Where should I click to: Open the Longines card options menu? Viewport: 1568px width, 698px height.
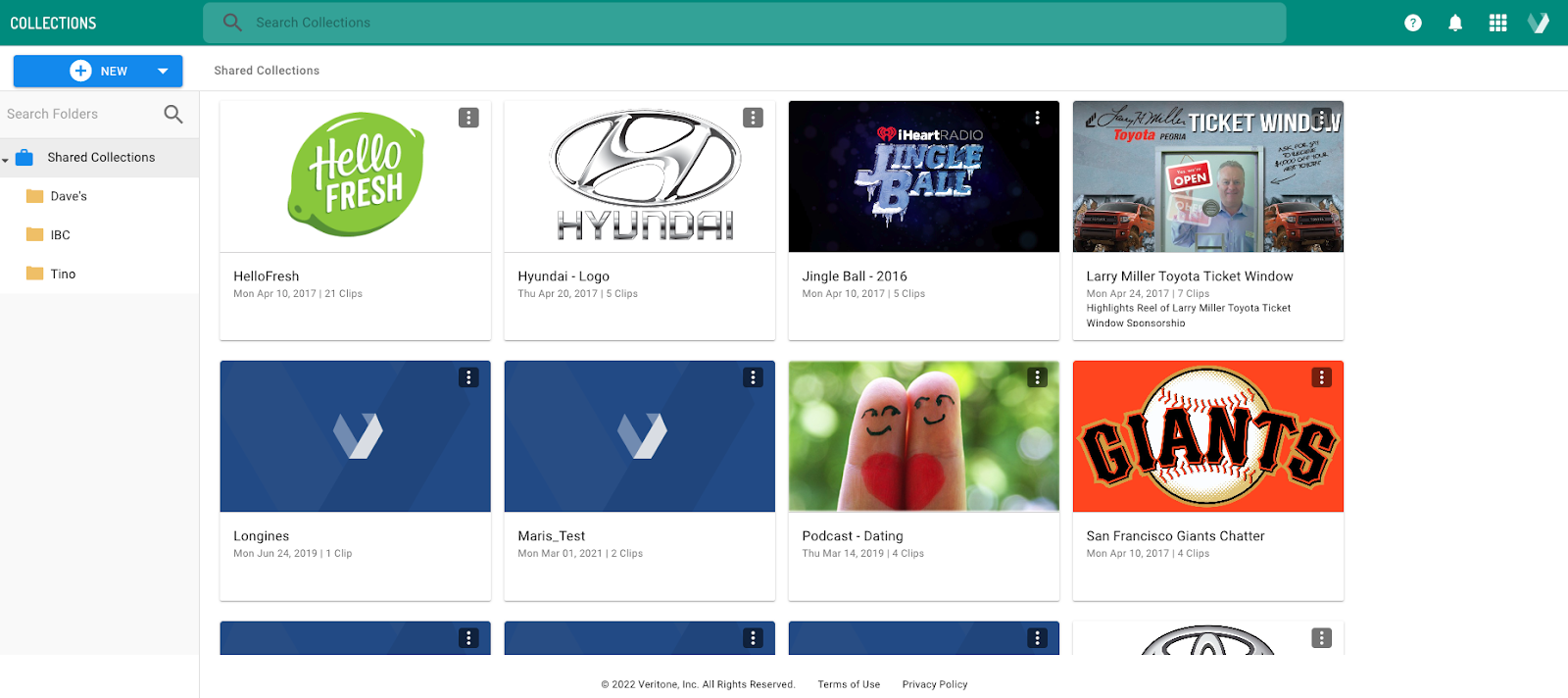pyautogui.click(x=468, y=377)
